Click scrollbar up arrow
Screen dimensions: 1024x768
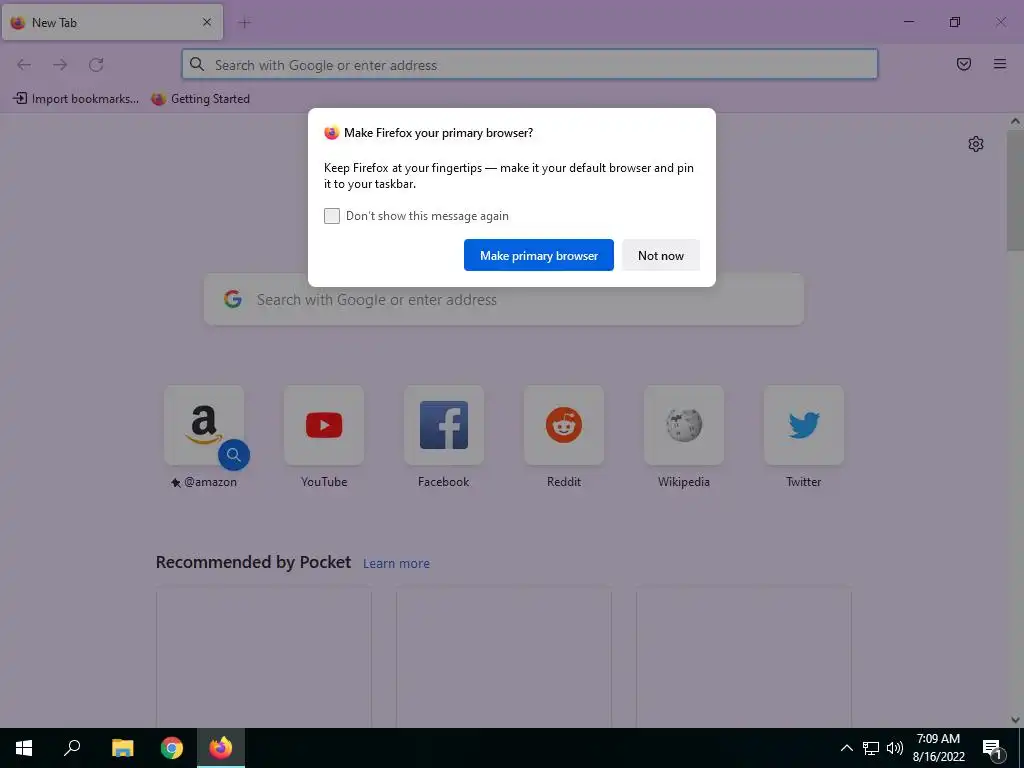pyautogui.click(x=1015, y=121)
